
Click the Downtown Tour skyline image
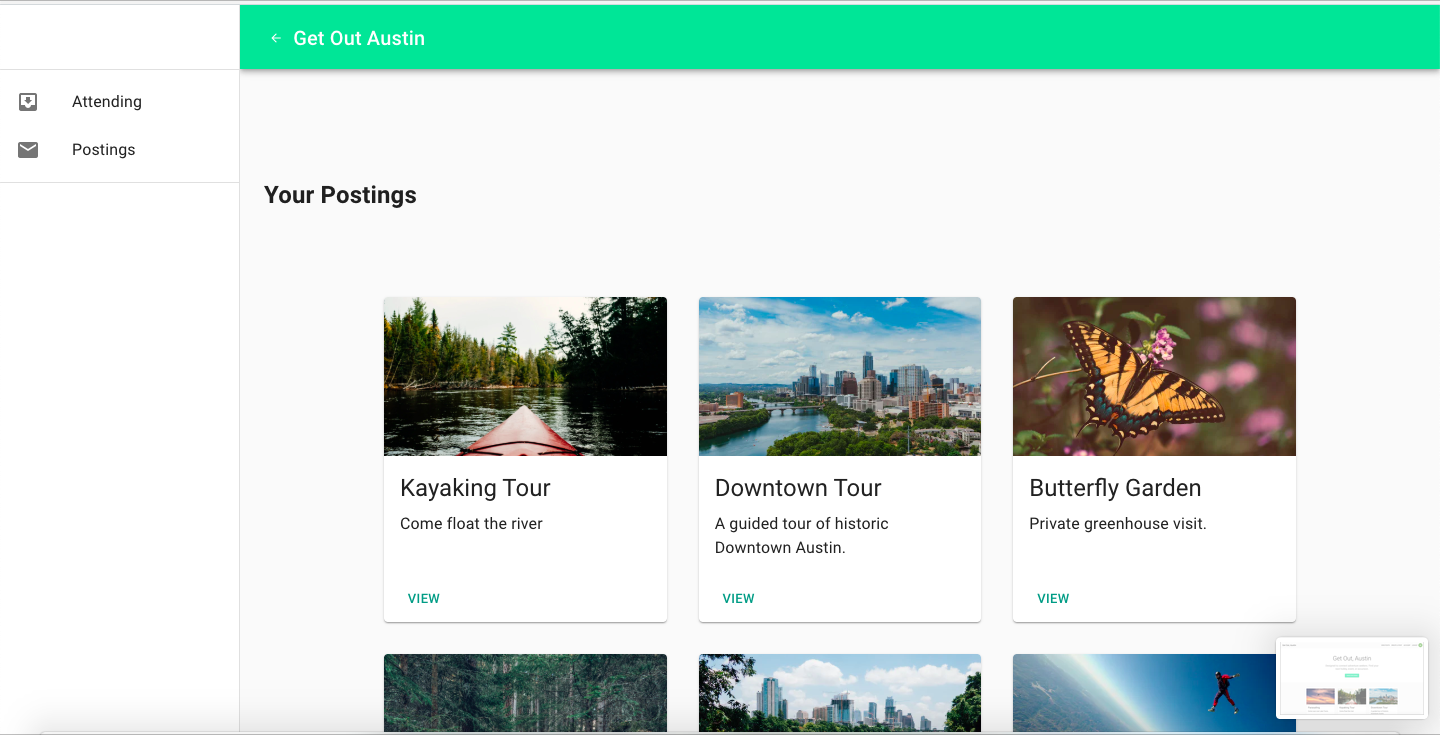point(840,376)
